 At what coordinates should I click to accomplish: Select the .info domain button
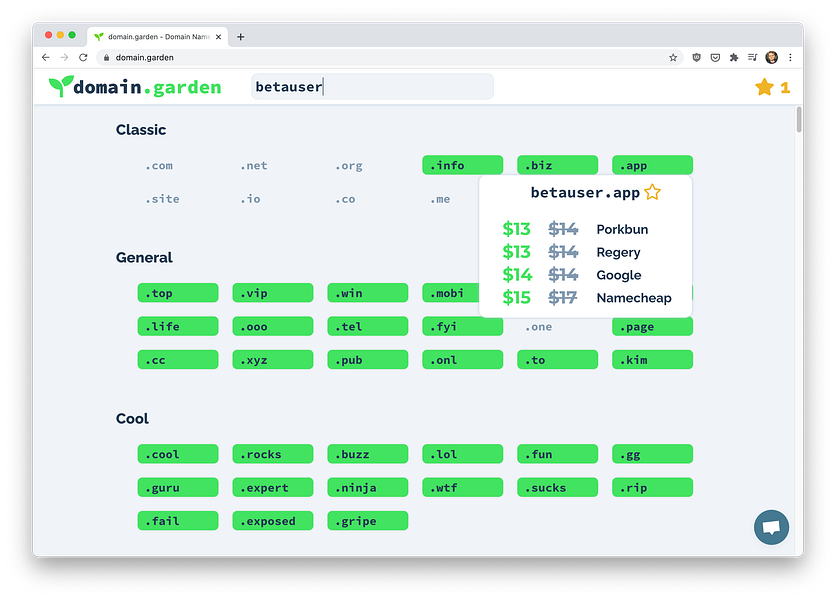click(462, 165)
